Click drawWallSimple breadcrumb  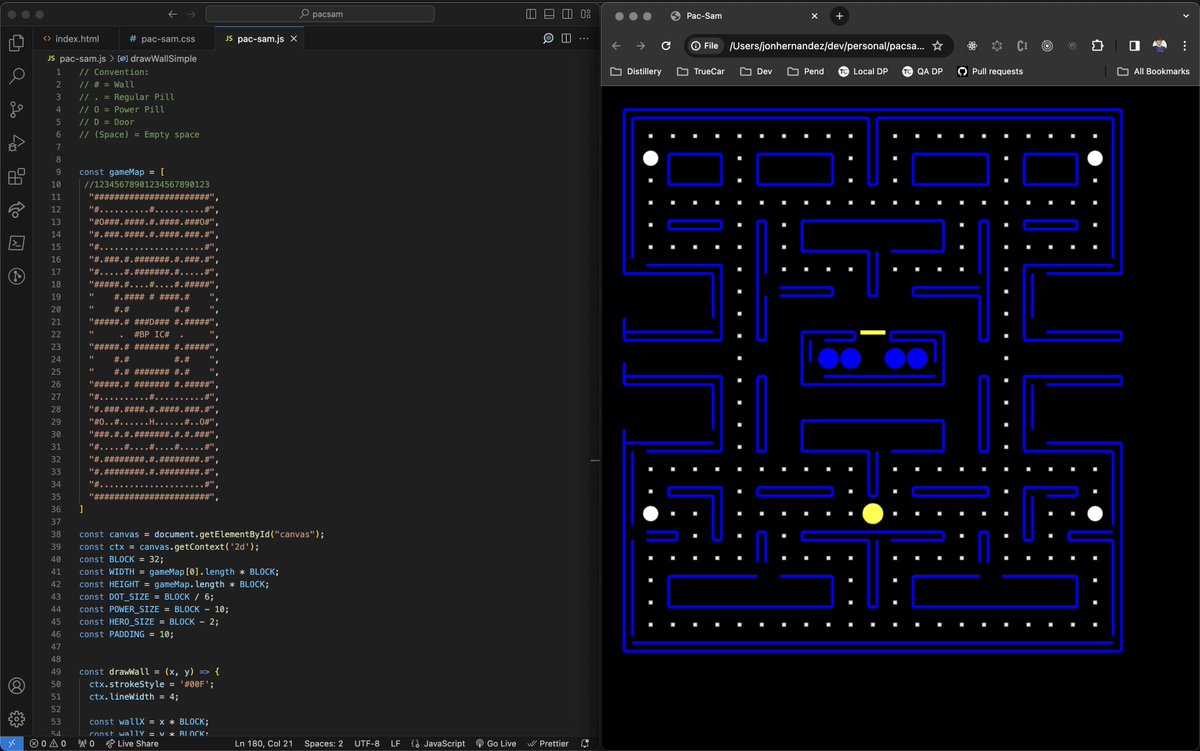pyautogui.click(x=157, y=59)
